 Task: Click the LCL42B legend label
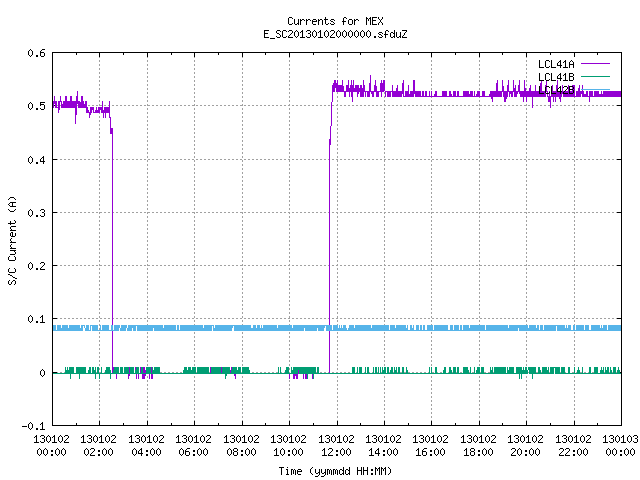pyautogui.click(x=556, y=90)
